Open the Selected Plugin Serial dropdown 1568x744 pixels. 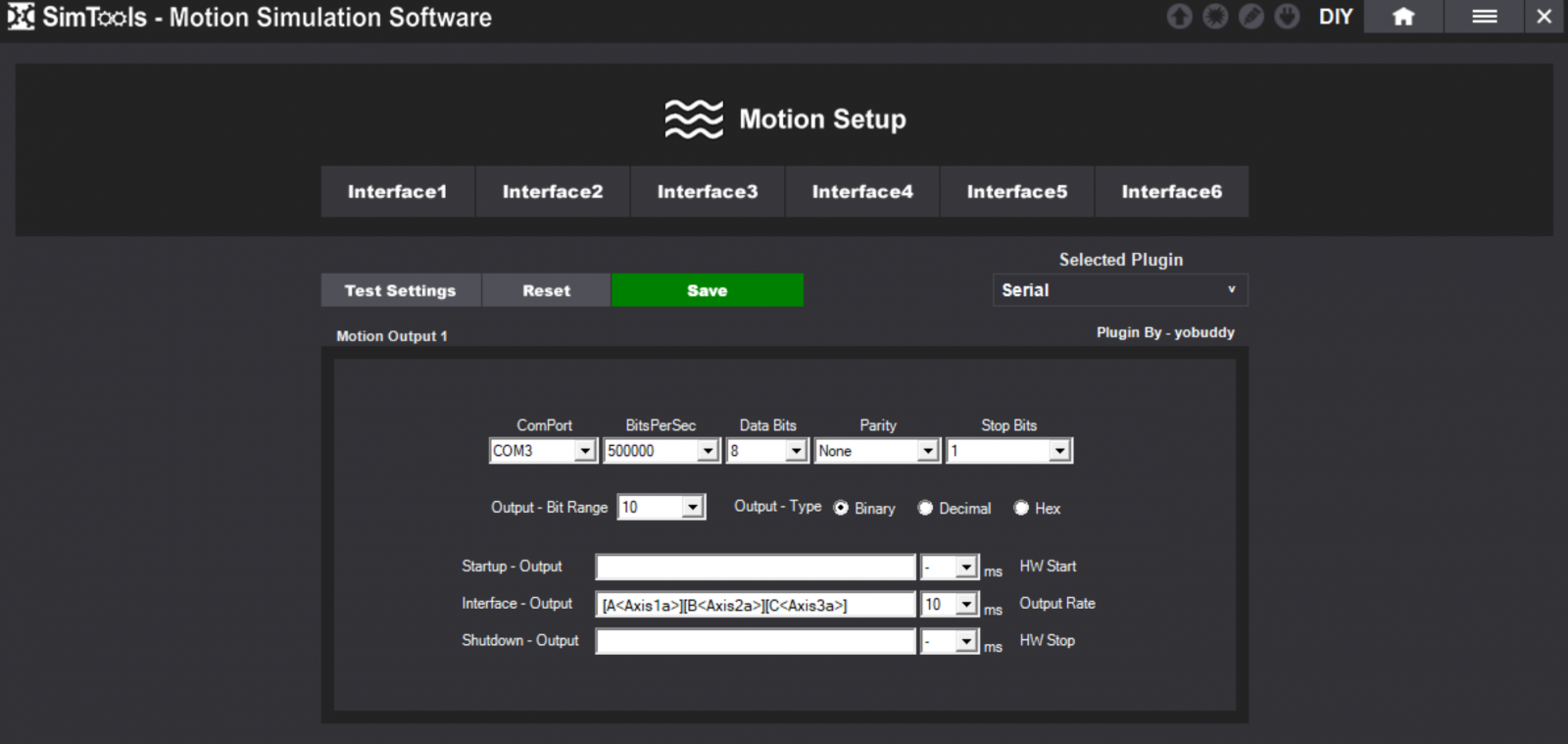[1119, 290]
